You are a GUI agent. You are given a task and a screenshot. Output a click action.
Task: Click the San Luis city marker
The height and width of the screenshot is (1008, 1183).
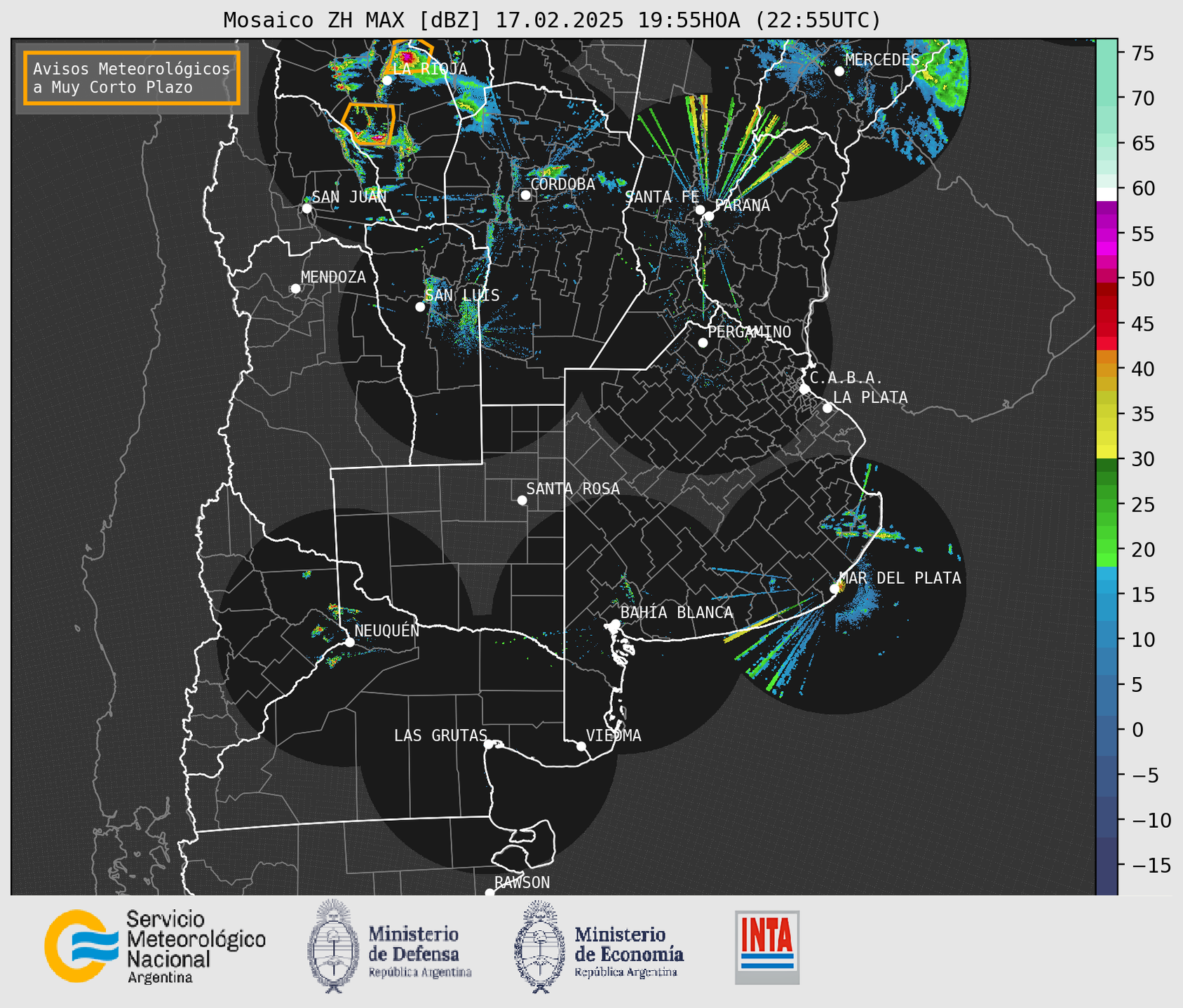point(420,306)
